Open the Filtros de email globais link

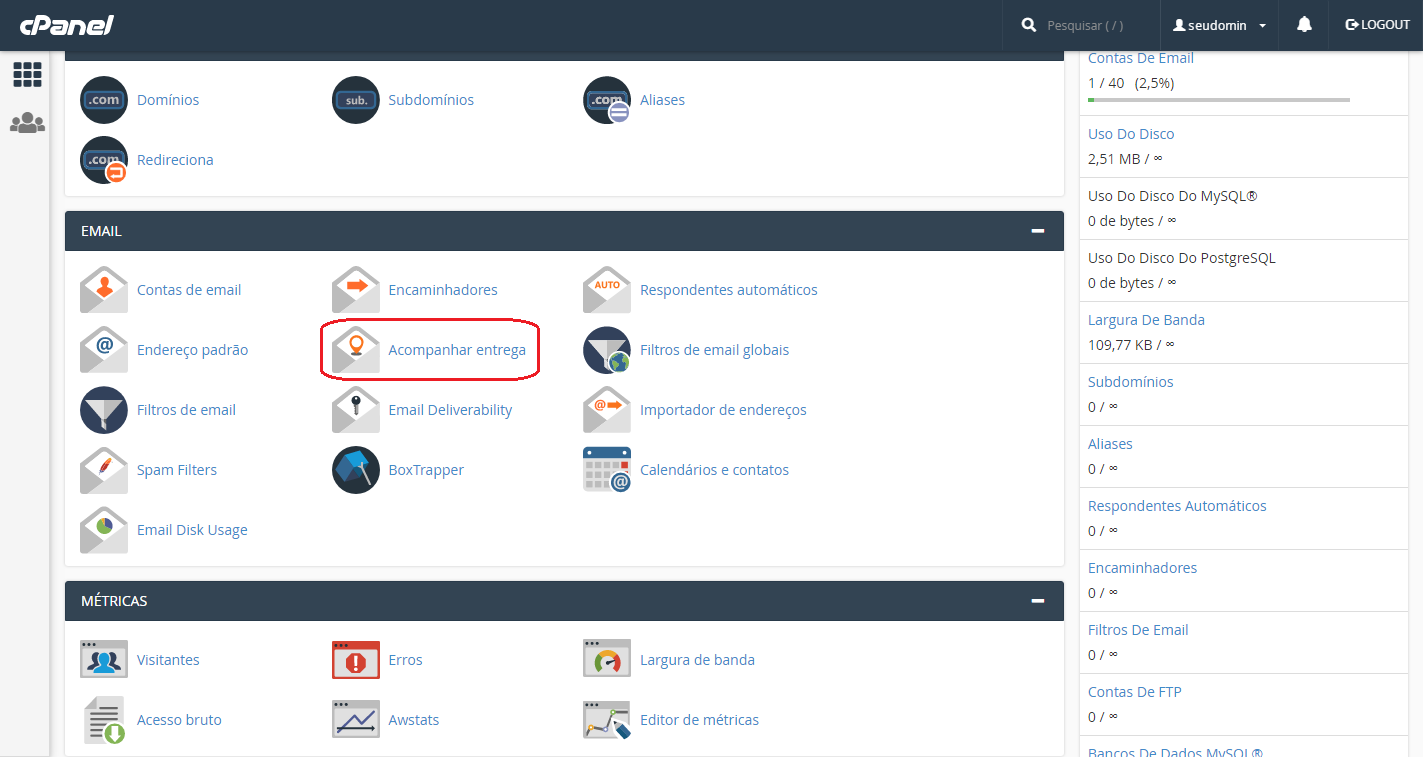tap(714, 350)
